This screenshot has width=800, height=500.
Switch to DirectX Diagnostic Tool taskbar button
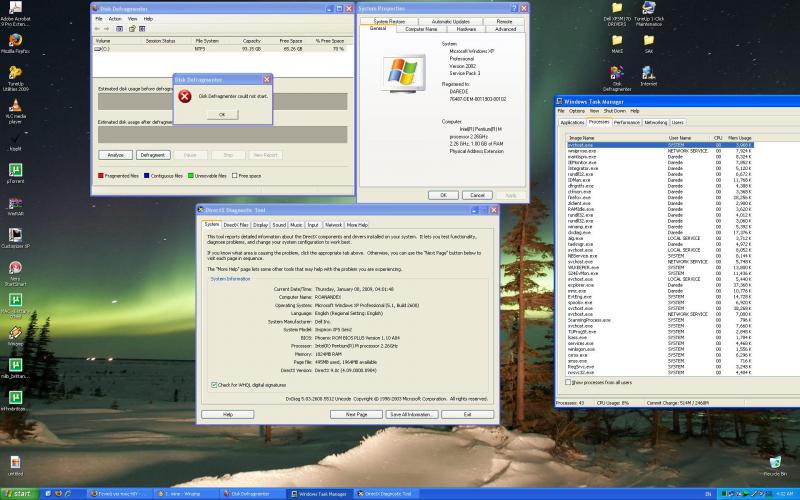pyautogui.click(x=386, y=494)
